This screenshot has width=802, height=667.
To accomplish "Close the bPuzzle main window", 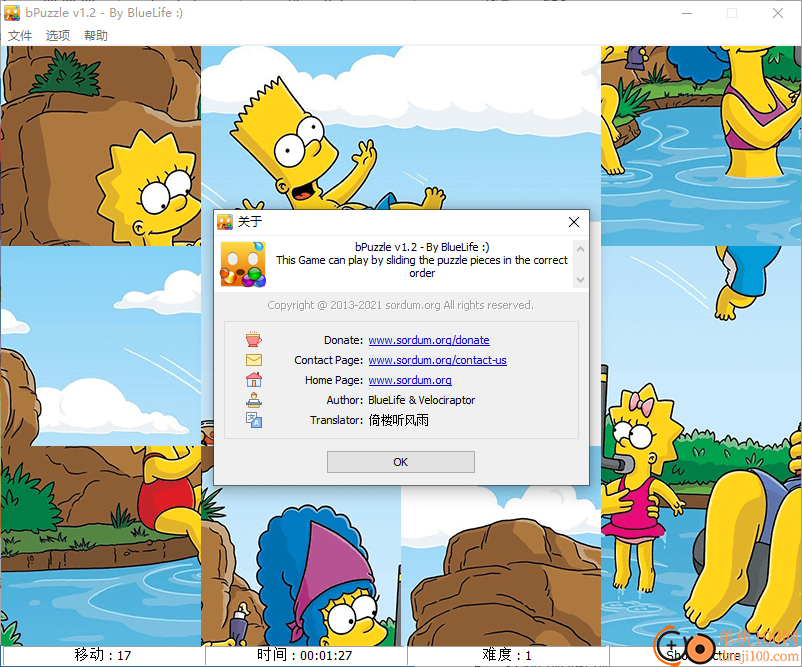I will tap(778, 13).
